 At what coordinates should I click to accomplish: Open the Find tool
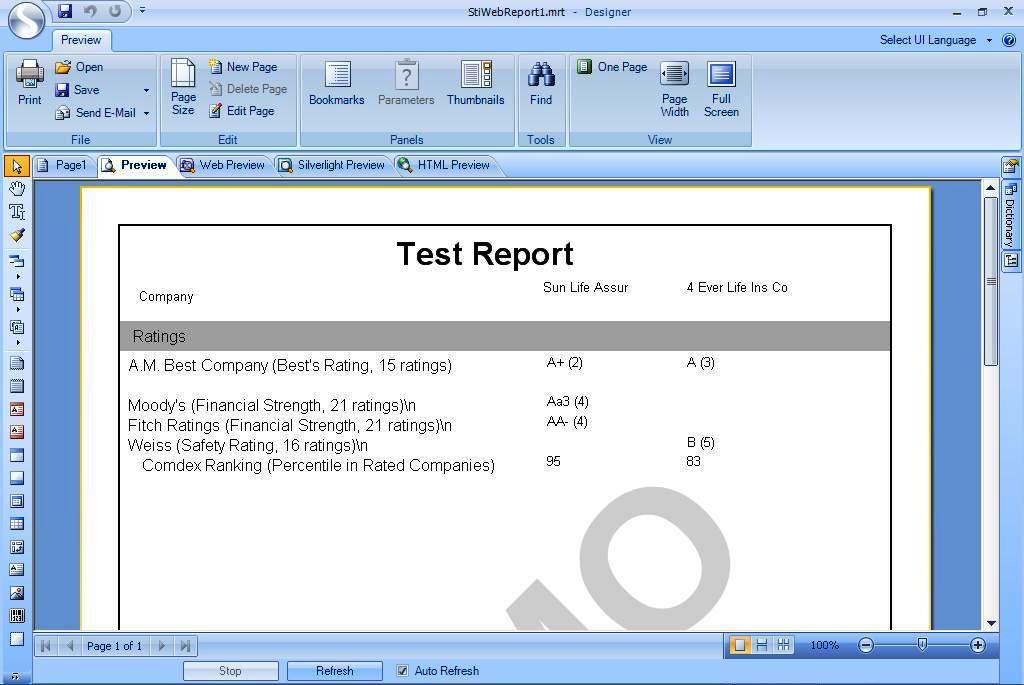(x=541, y=84)
